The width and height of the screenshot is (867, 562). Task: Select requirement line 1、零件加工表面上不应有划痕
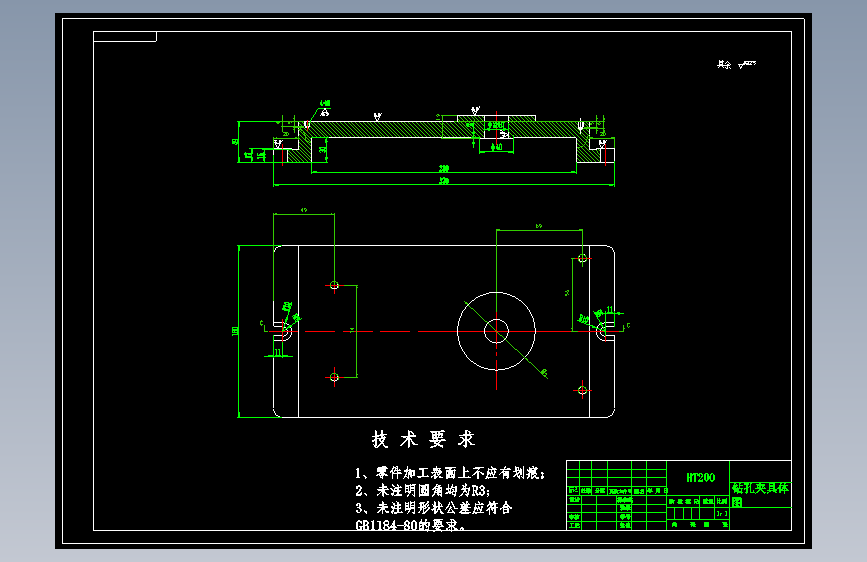(x=450, y=473)
